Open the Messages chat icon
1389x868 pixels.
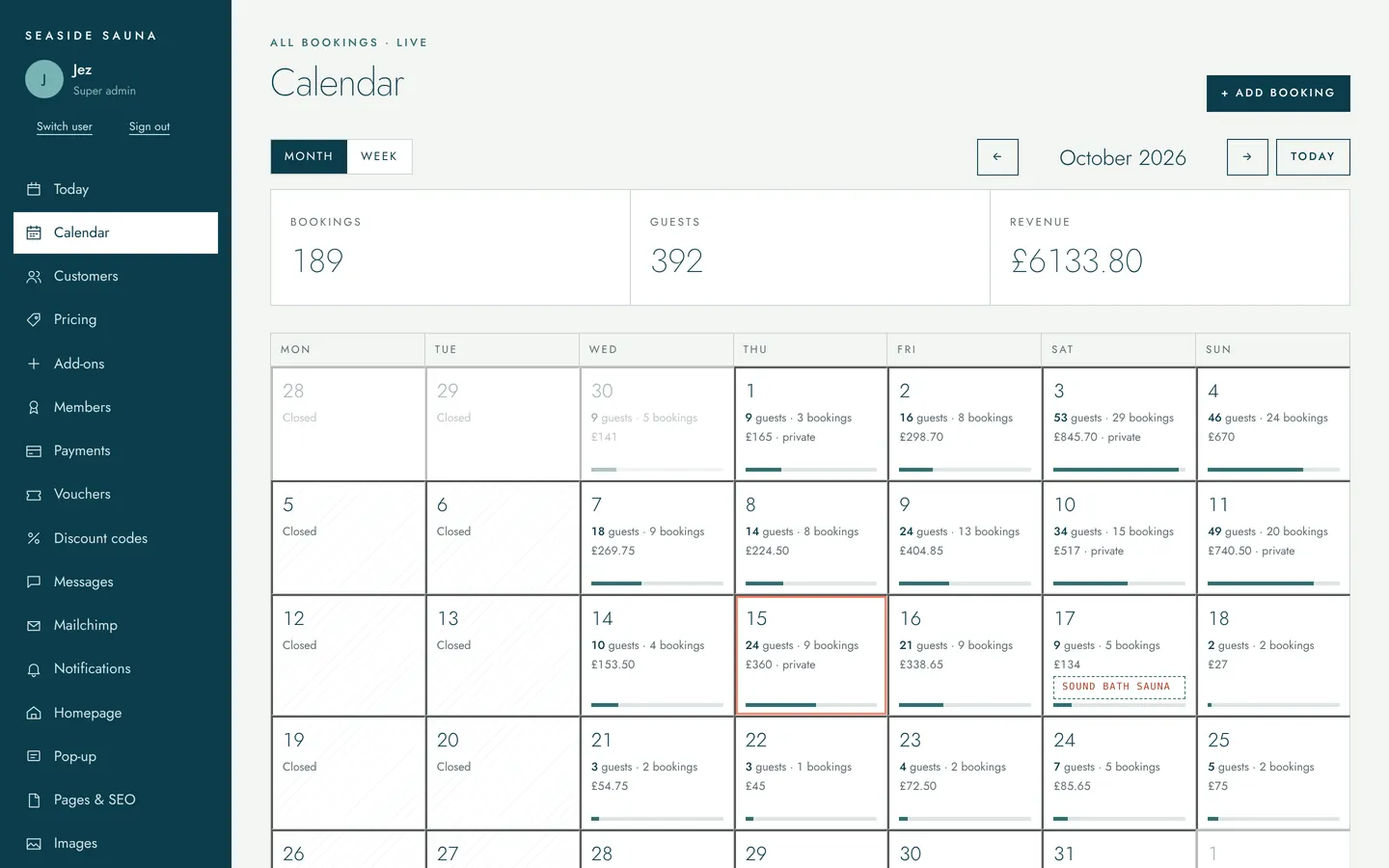coord(34,582)
